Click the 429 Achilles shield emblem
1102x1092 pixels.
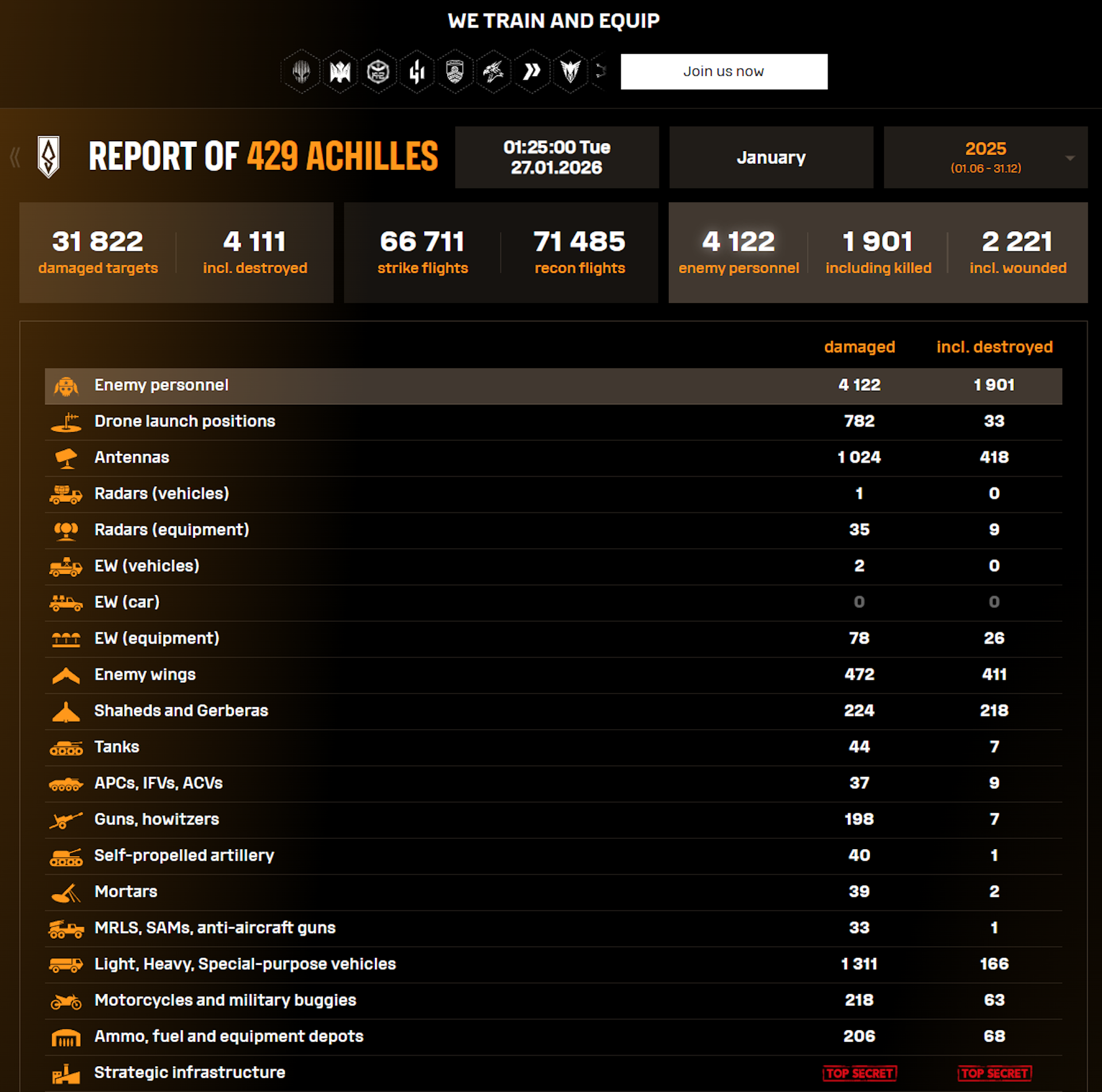coord(49,157)
